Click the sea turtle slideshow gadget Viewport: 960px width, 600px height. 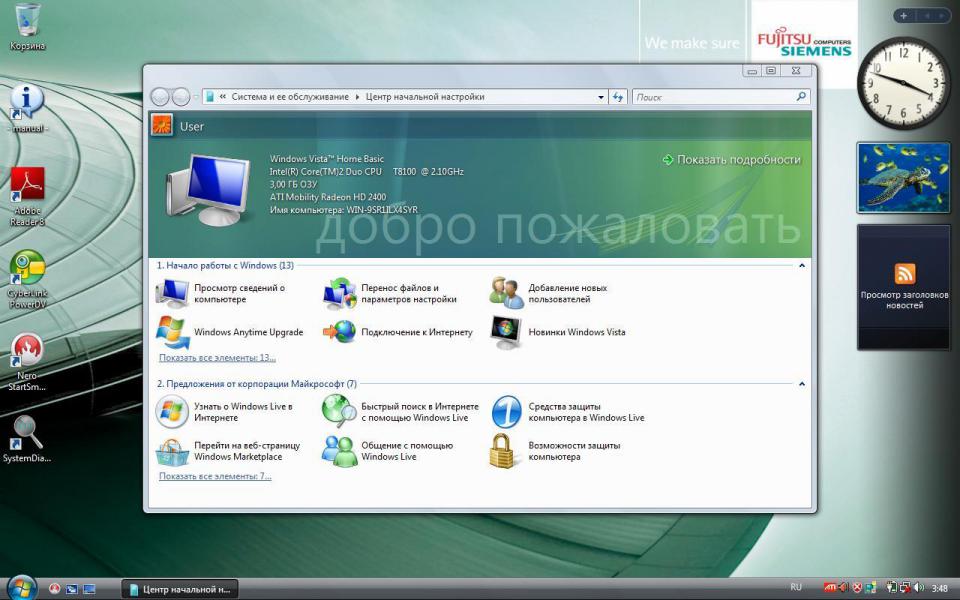pyautogui.click(x=903, y=178)
